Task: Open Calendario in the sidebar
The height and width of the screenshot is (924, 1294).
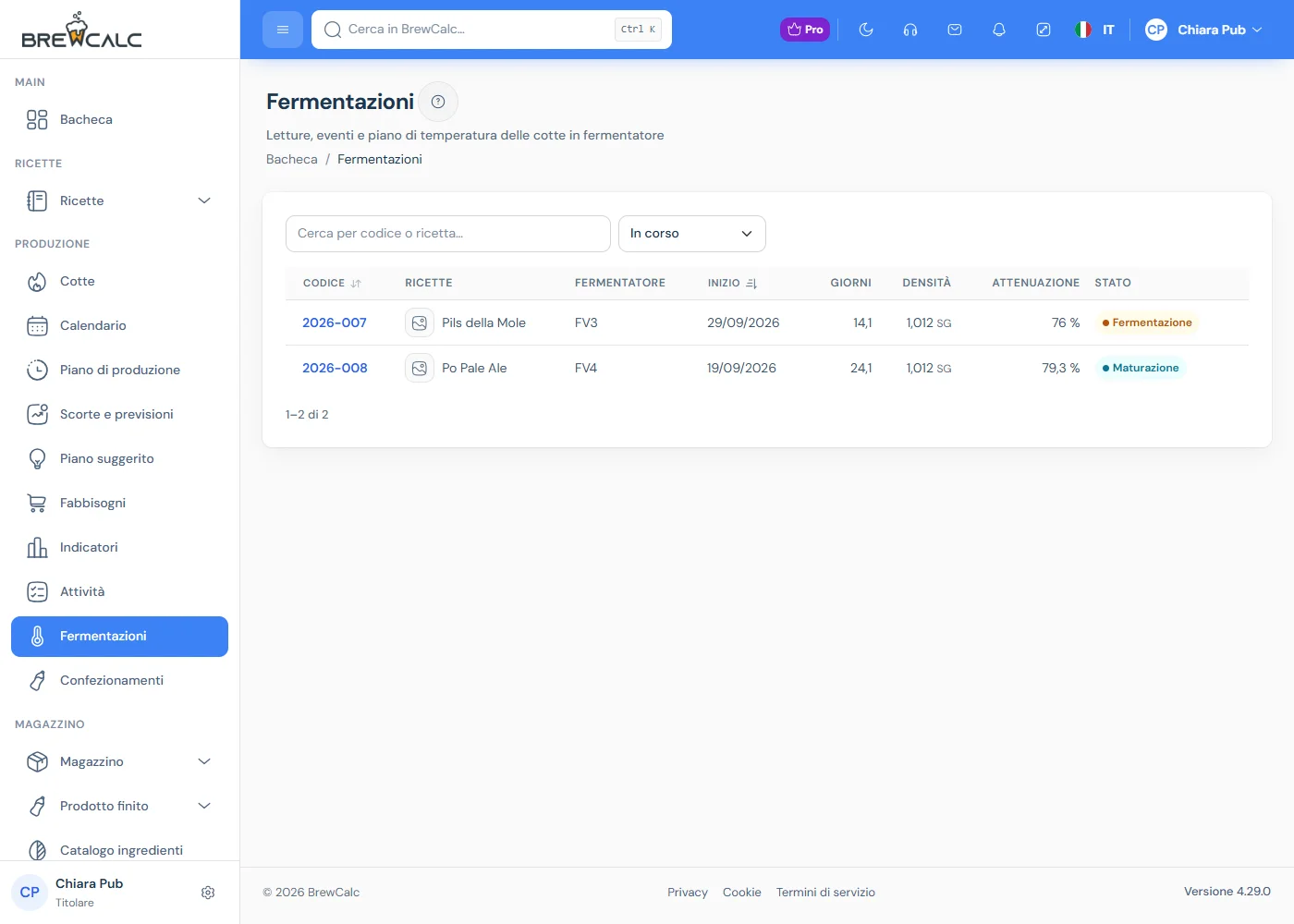Action: click(x=119, y=326)
